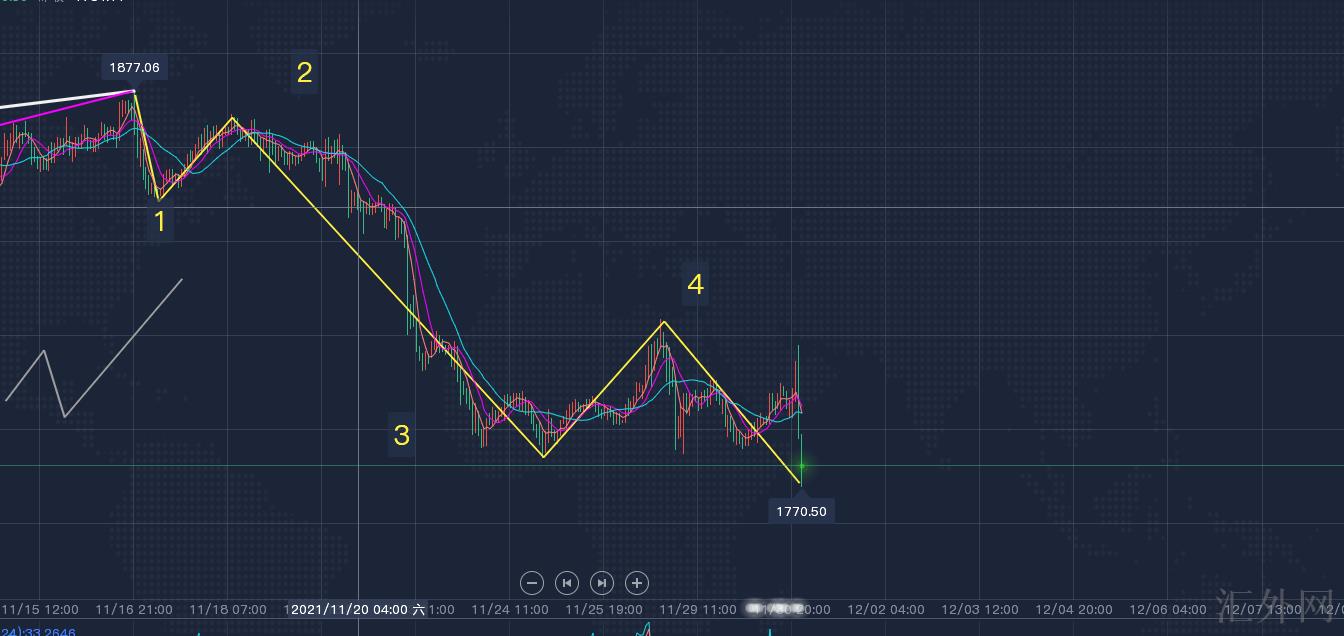Click the green dot price marker
1344x636 pixels.
point(801,466)
